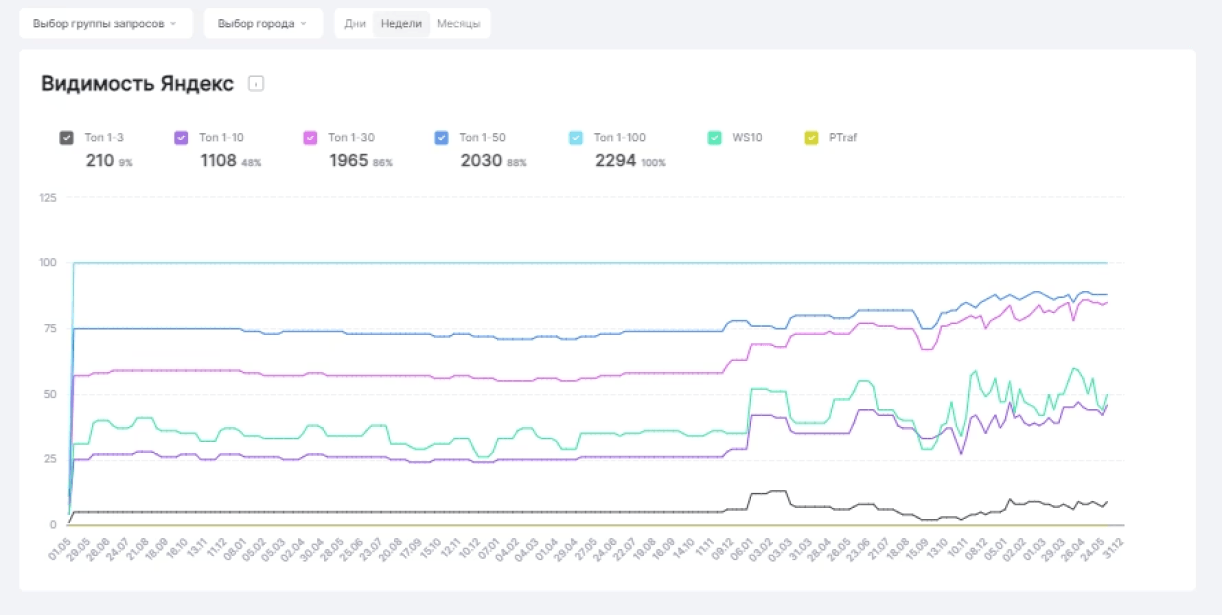This screenshot has height=615, width=1222.
Task: Switch to the Дни period tab
Action: click(x=355, y=23)
